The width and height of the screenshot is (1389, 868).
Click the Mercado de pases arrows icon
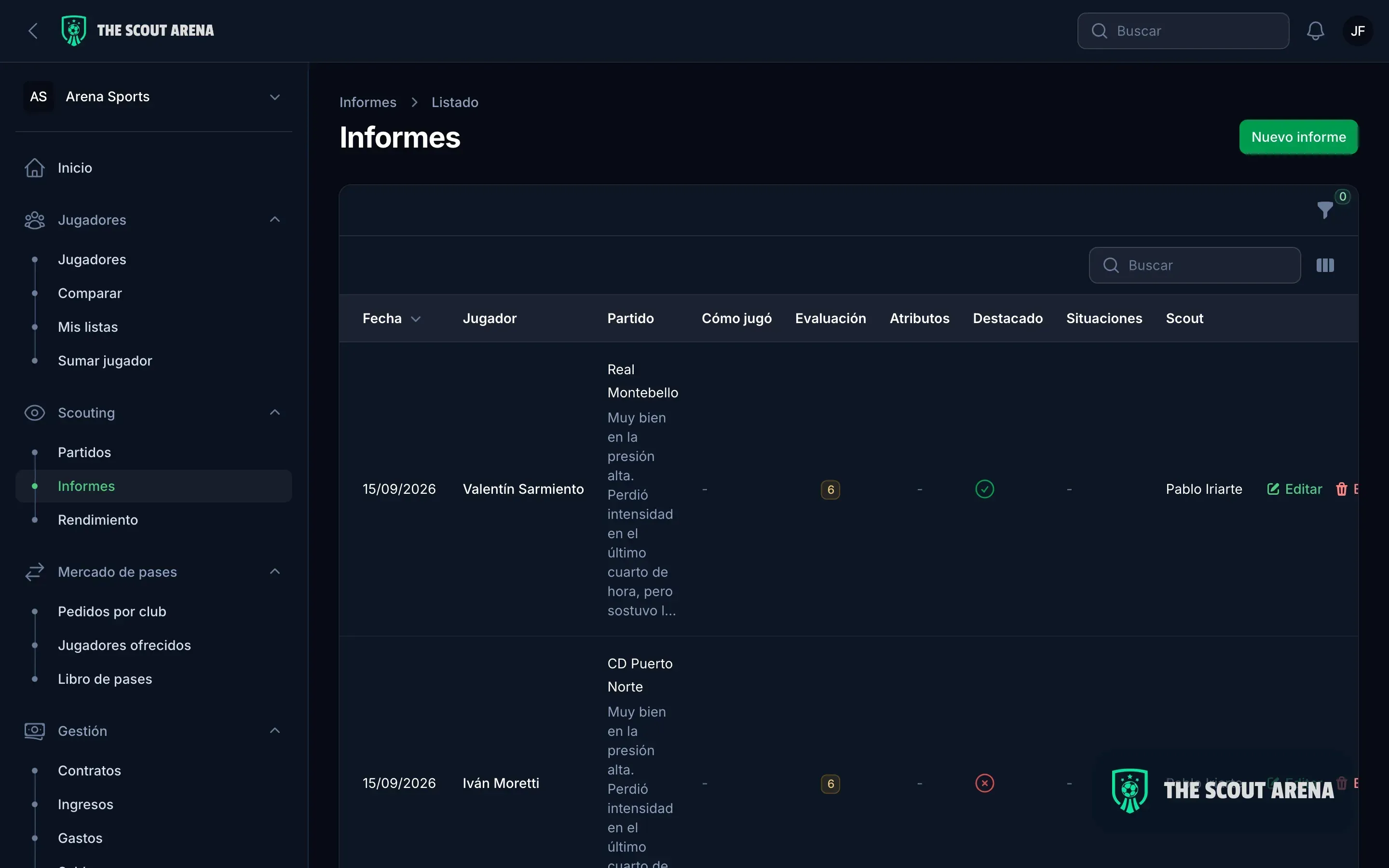[34, 572]
